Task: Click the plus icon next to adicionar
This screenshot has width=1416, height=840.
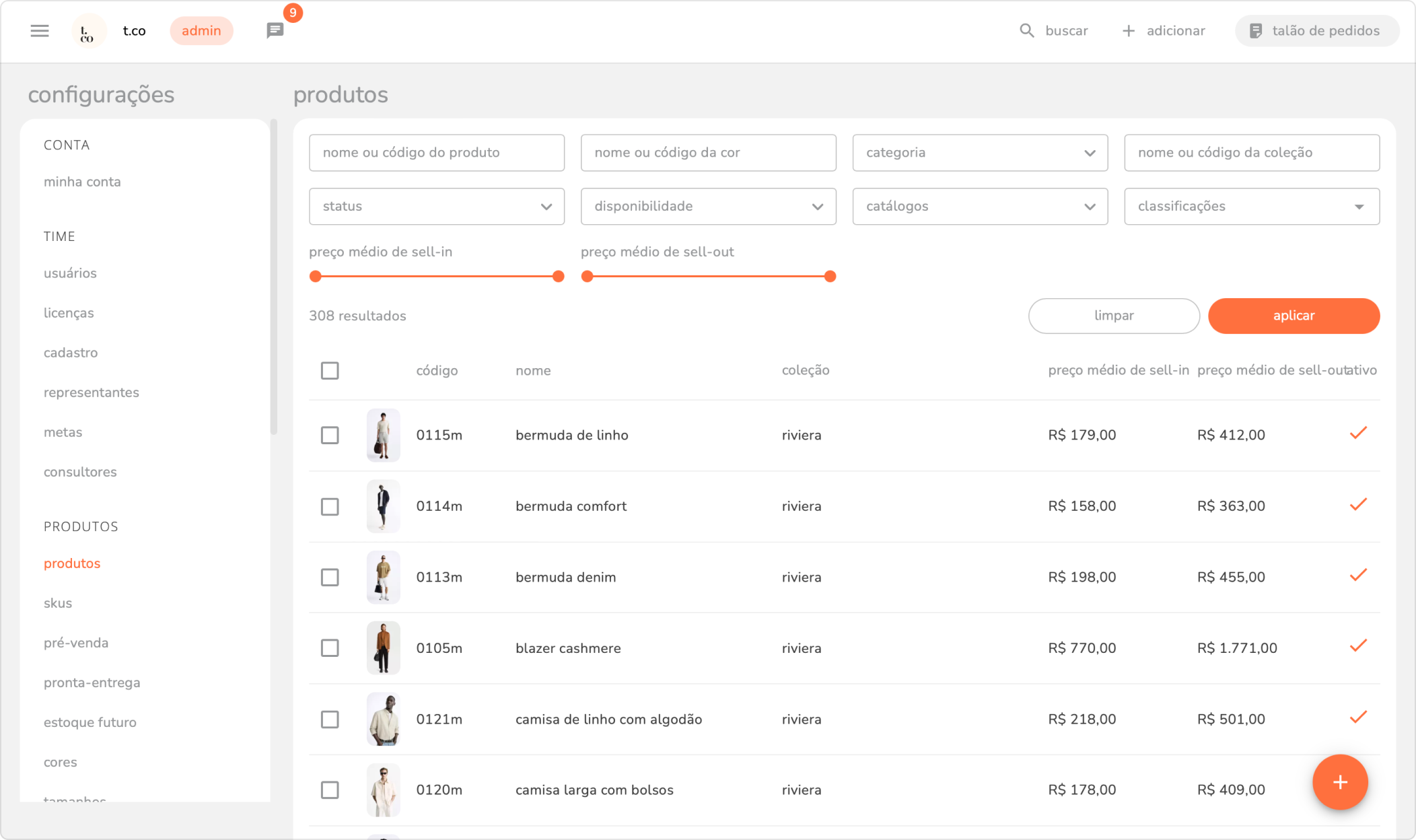Action: pos(1129,31)
